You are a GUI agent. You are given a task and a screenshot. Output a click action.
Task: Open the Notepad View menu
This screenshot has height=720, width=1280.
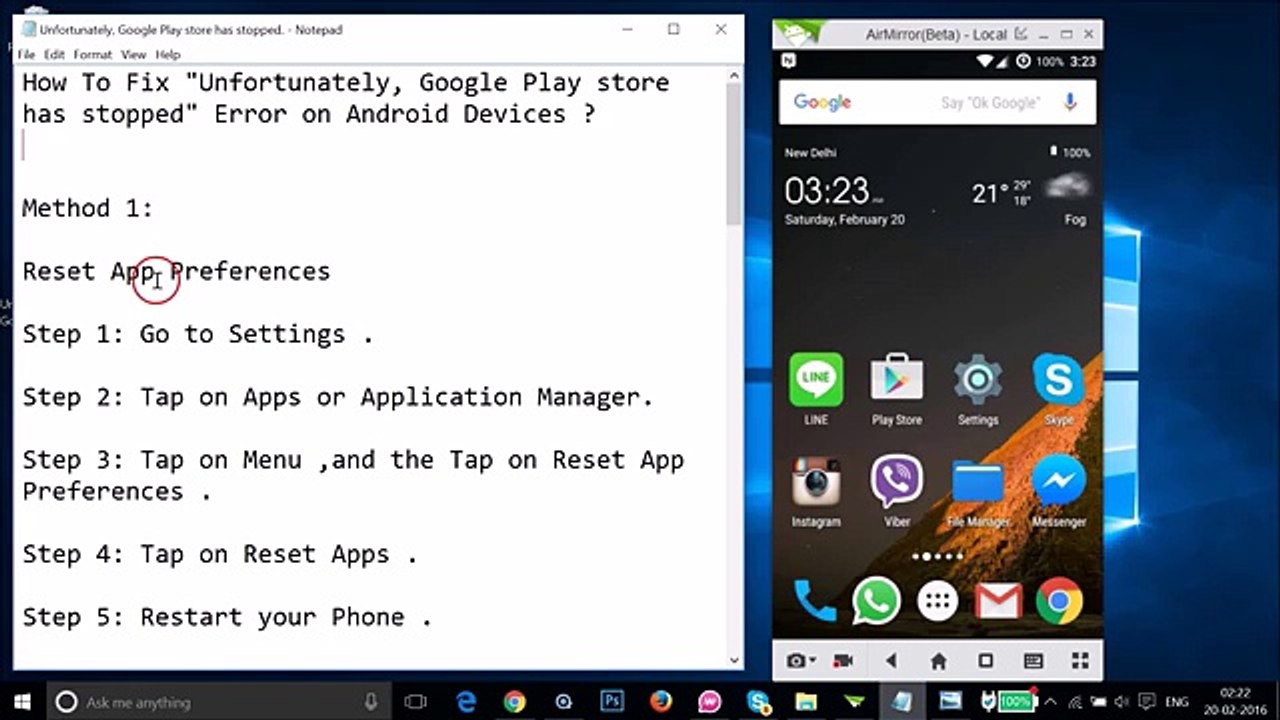tap(133, 54)
